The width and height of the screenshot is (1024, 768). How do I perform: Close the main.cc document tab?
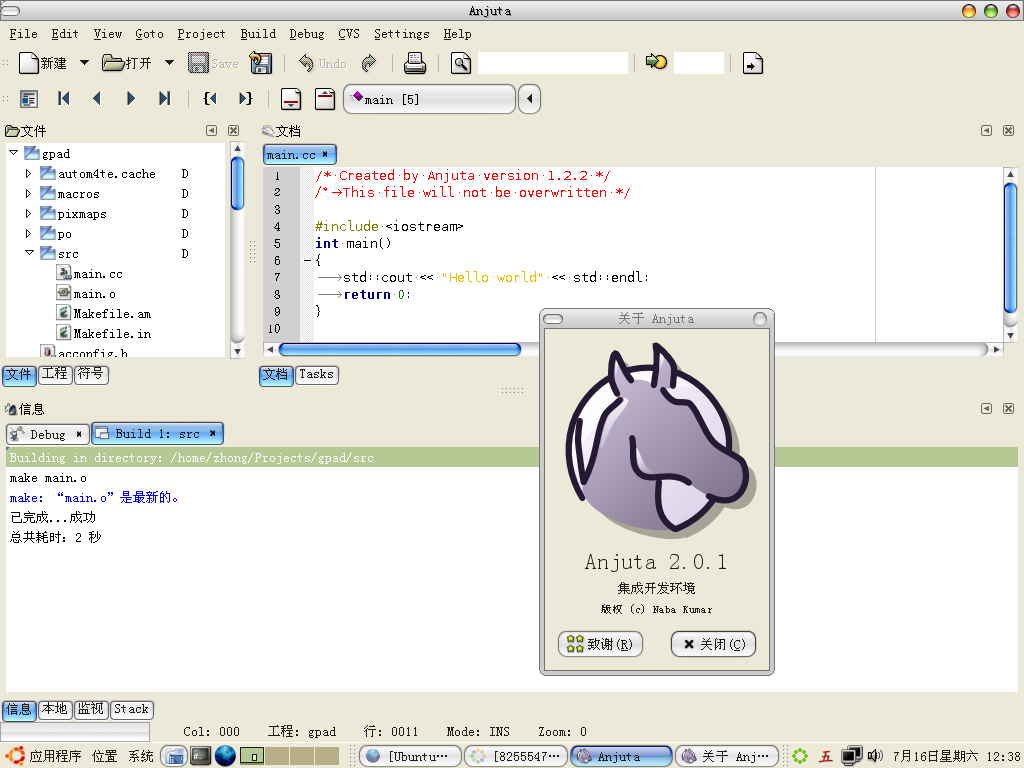click(325, 154)
